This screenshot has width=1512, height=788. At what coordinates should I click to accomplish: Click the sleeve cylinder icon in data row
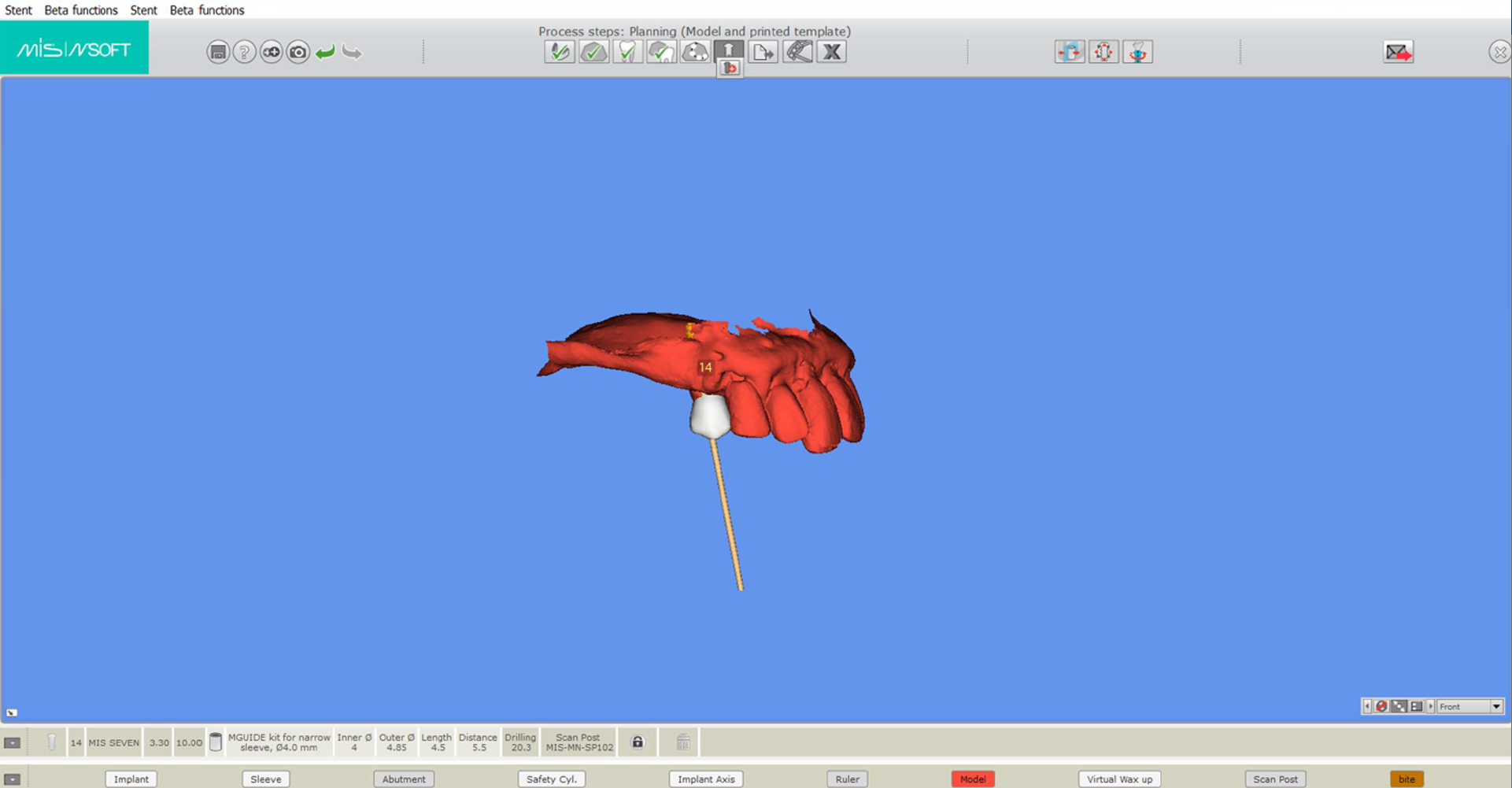click(x=215, y=742)
